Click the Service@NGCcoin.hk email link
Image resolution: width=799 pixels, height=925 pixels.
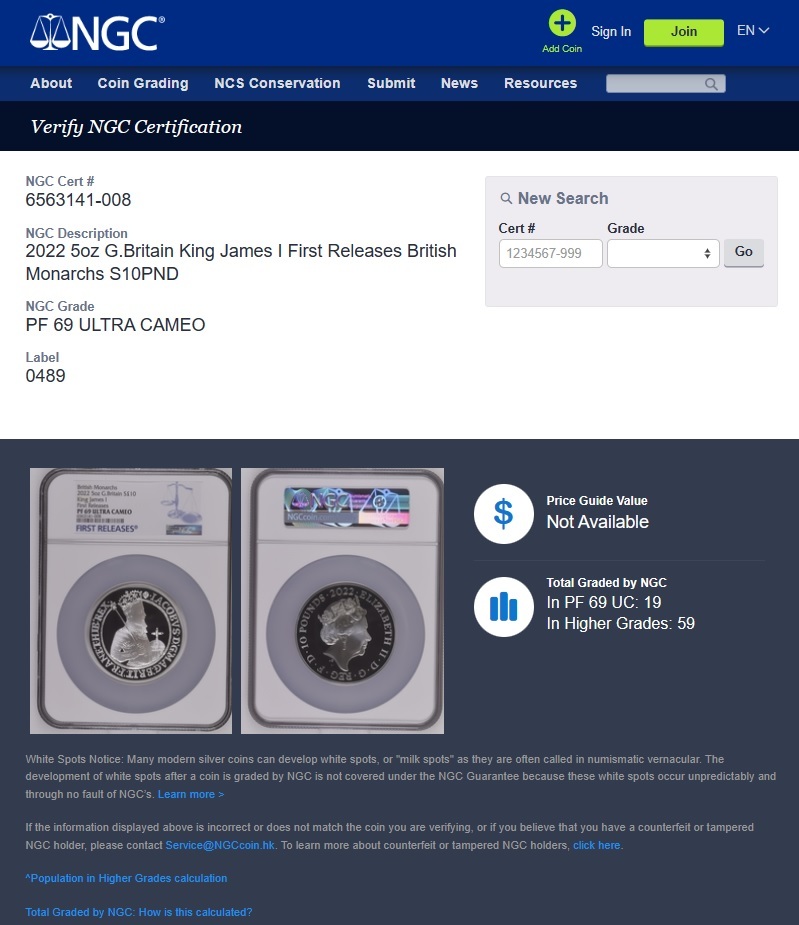pyautogui.click(x=220, y=845)
